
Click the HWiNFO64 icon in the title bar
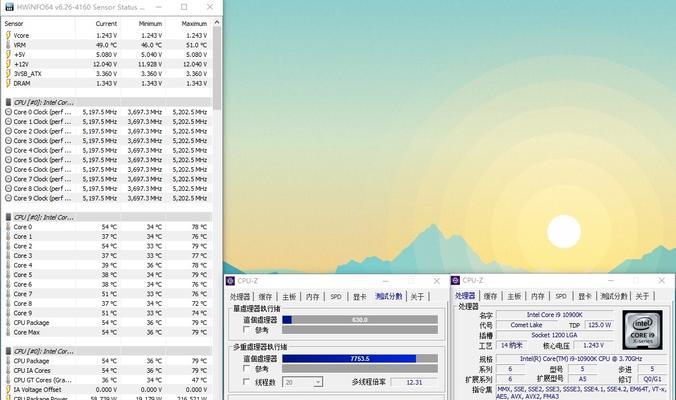tap(9, 7)
